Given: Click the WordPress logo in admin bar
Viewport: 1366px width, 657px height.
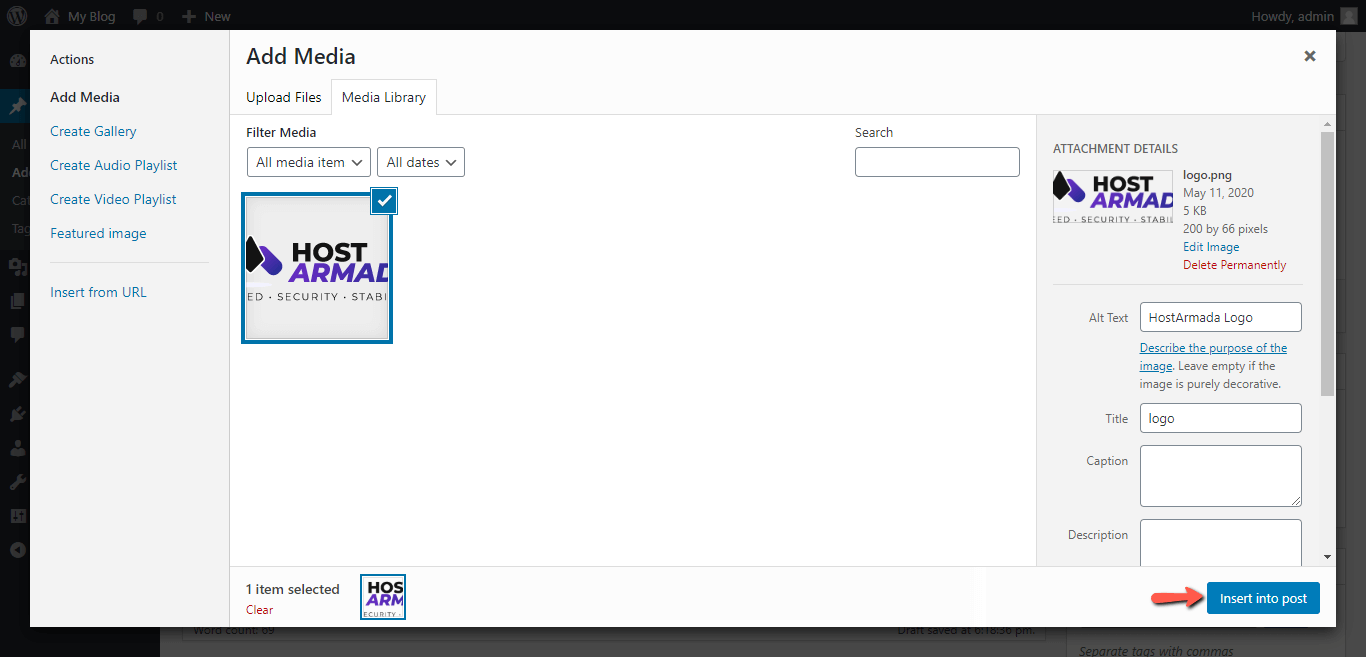Looking at the screenshot, I should click(17, 16).
